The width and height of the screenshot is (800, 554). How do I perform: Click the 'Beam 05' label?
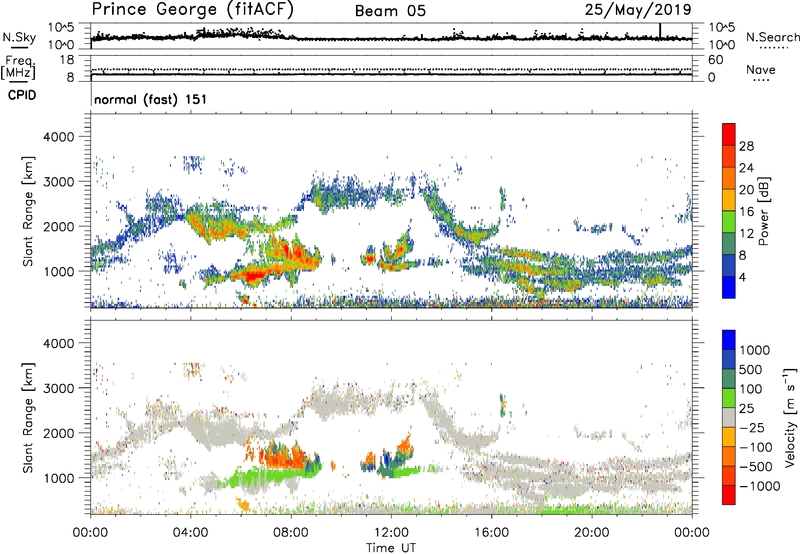pos(390,11)
